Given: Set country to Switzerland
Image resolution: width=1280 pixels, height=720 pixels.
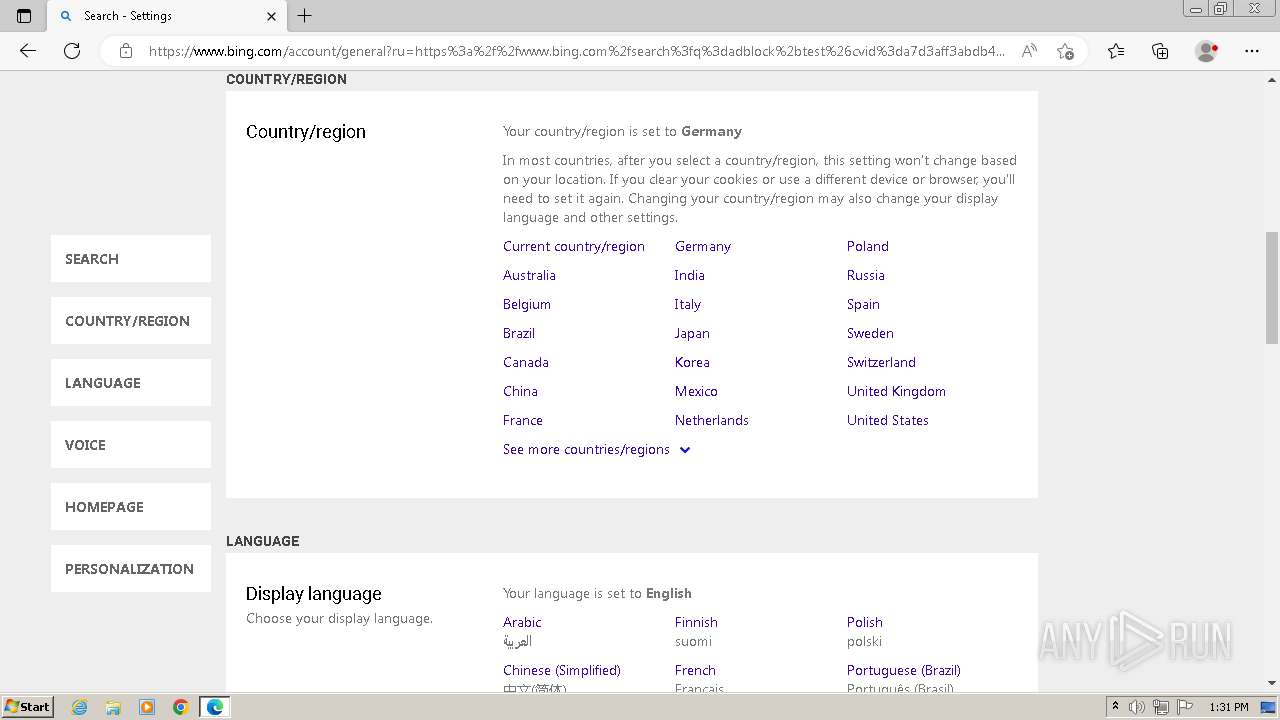Looking at the screenshot, I should point(881,362).
